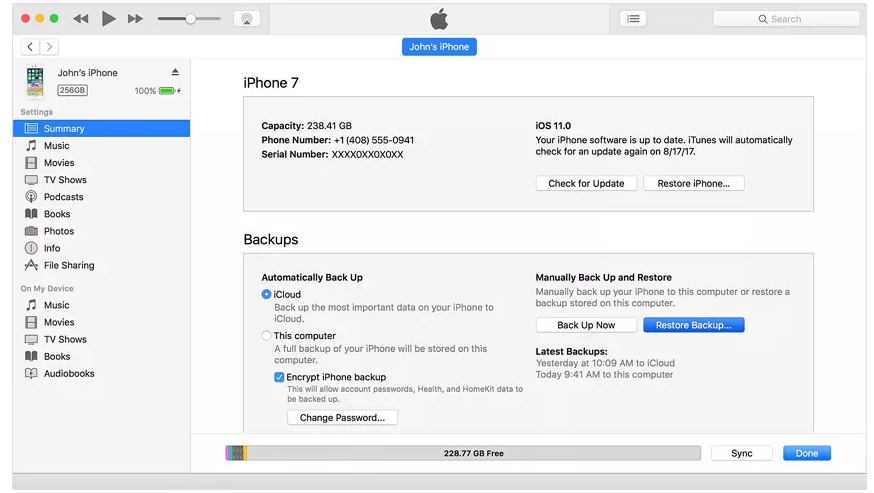Click the Capacity: 238.41 GB text
Viewport: 874px width, 493px height.
tap(307, 125)
